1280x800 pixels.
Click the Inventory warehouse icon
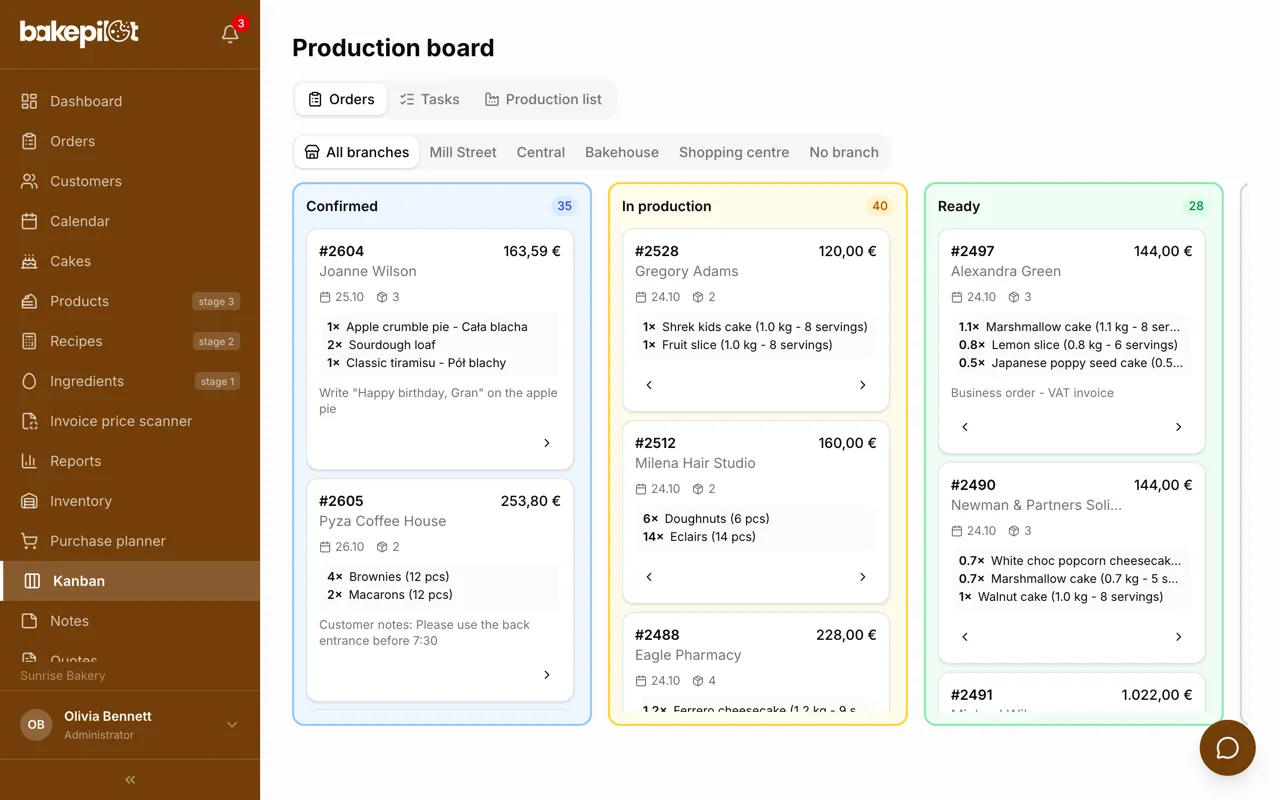30,501
